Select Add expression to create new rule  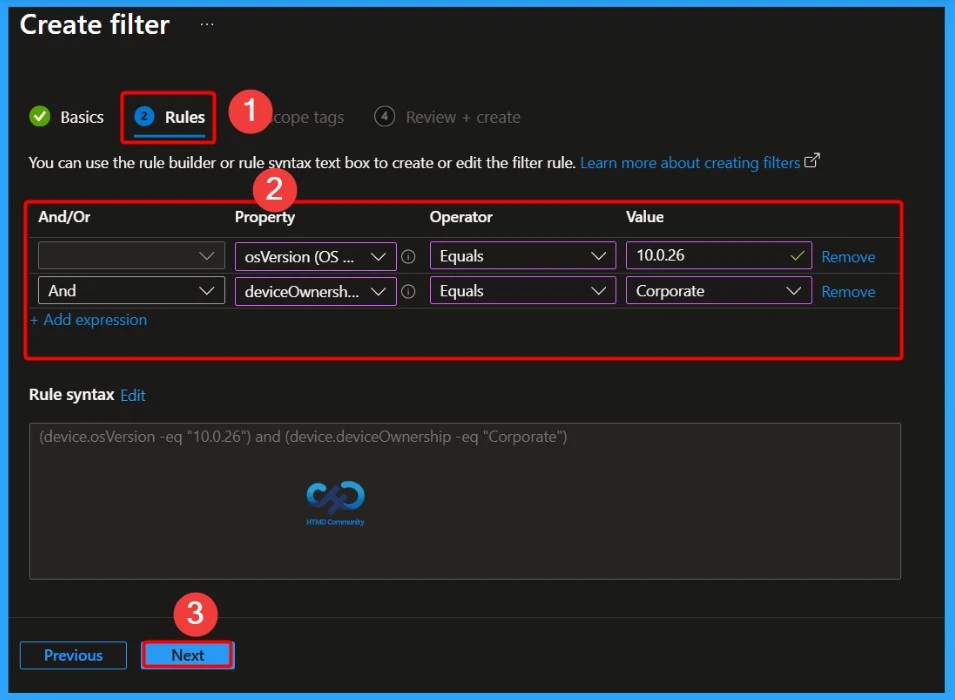(88, 319)
